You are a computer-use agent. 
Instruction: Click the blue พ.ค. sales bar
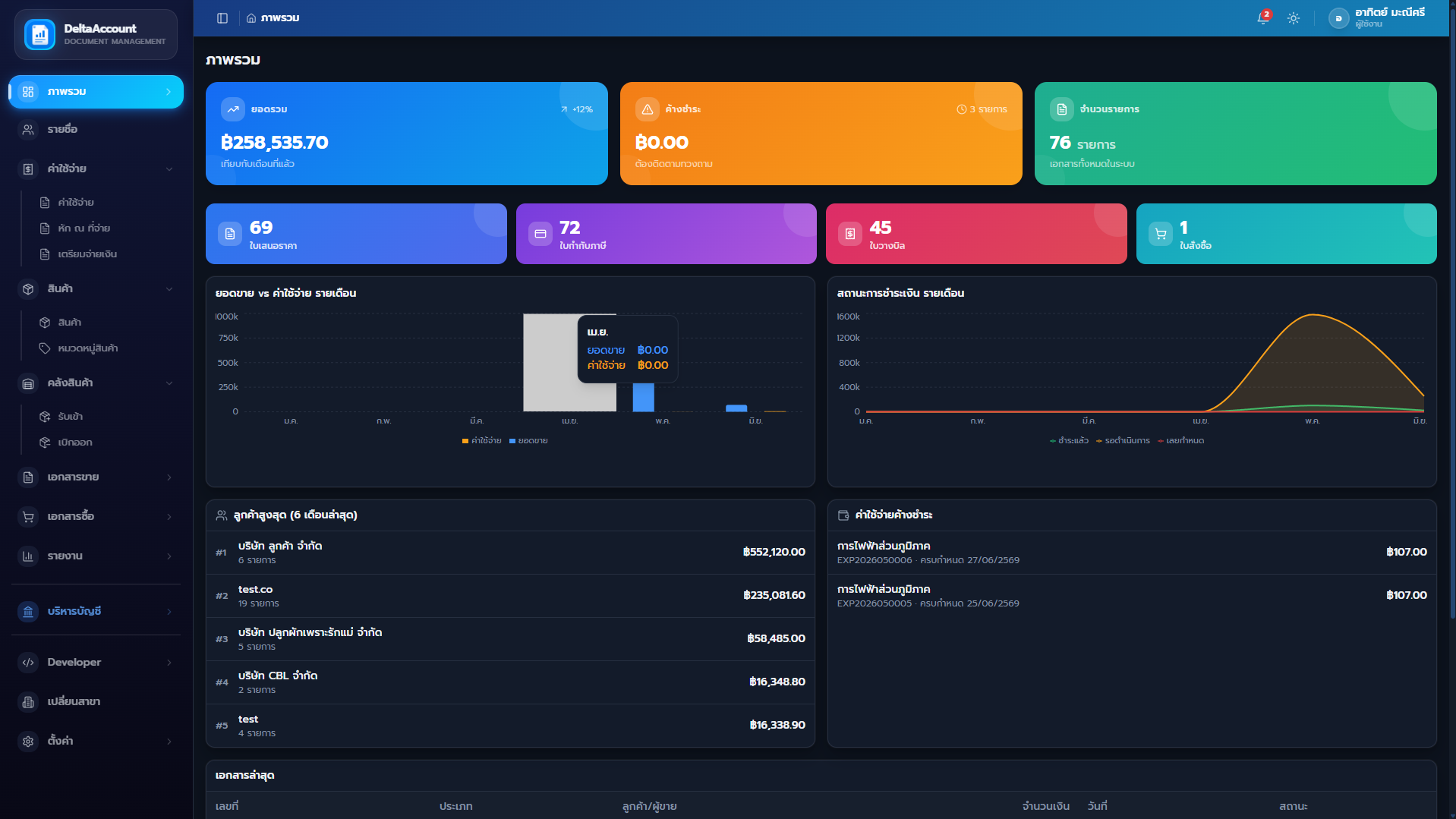click(x=644, y=397)
